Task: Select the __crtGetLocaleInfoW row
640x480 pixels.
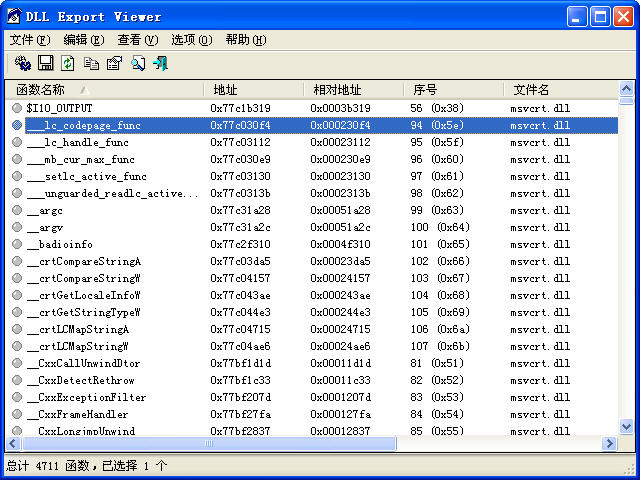Action: [x=312, y=295]
